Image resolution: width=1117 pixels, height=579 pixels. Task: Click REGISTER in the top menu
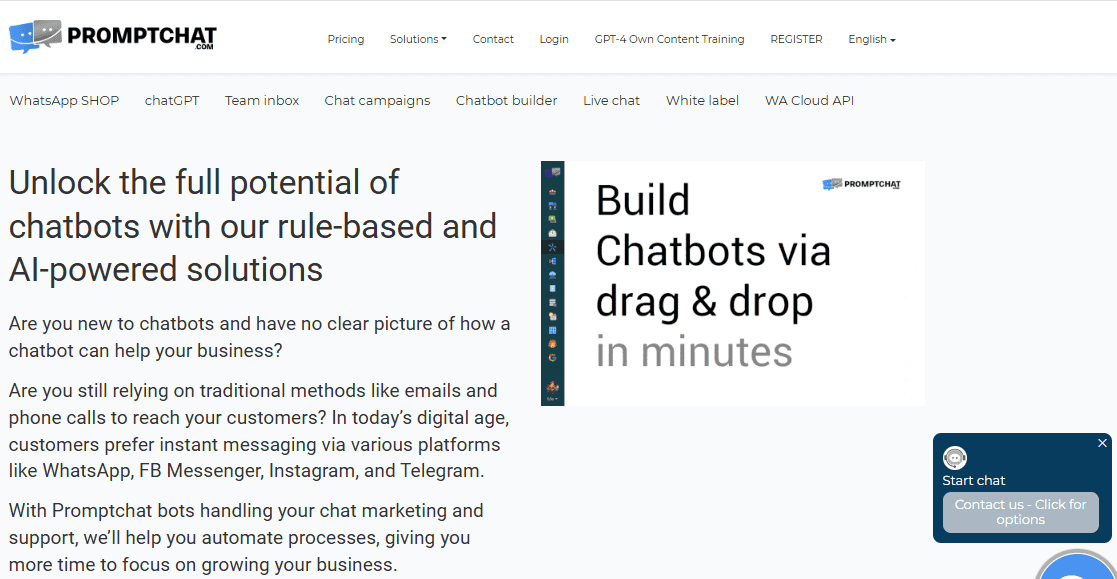coord(796,39)
